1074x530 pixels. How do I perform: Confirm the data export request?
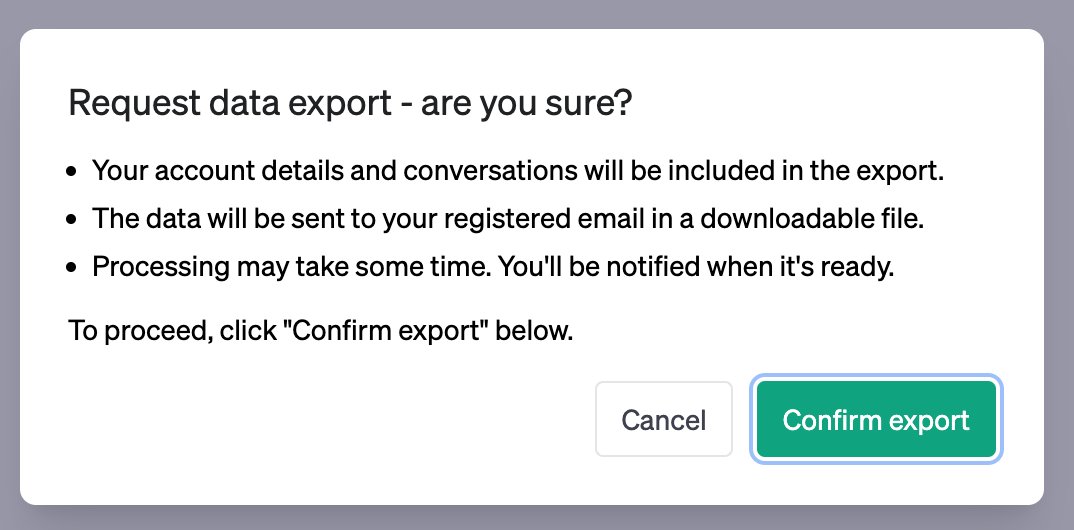(876, 419)
